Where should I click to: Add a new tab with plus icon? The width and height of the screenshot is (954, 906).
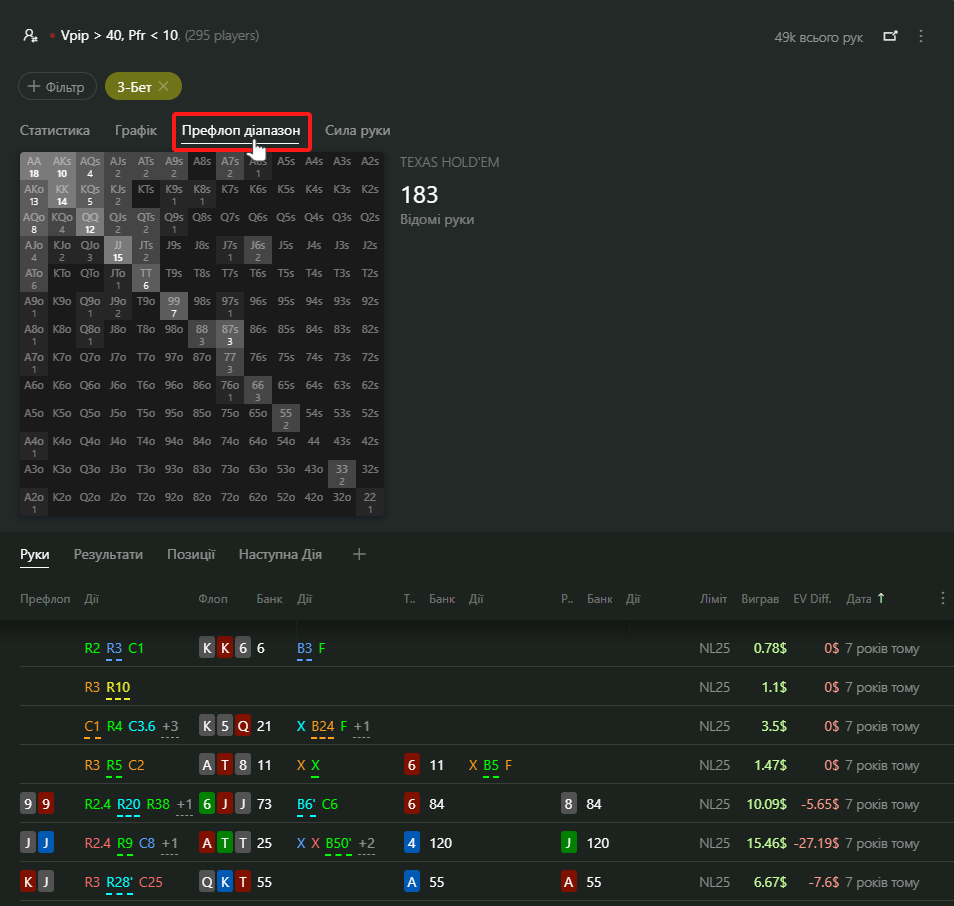[x=359, y=554]
